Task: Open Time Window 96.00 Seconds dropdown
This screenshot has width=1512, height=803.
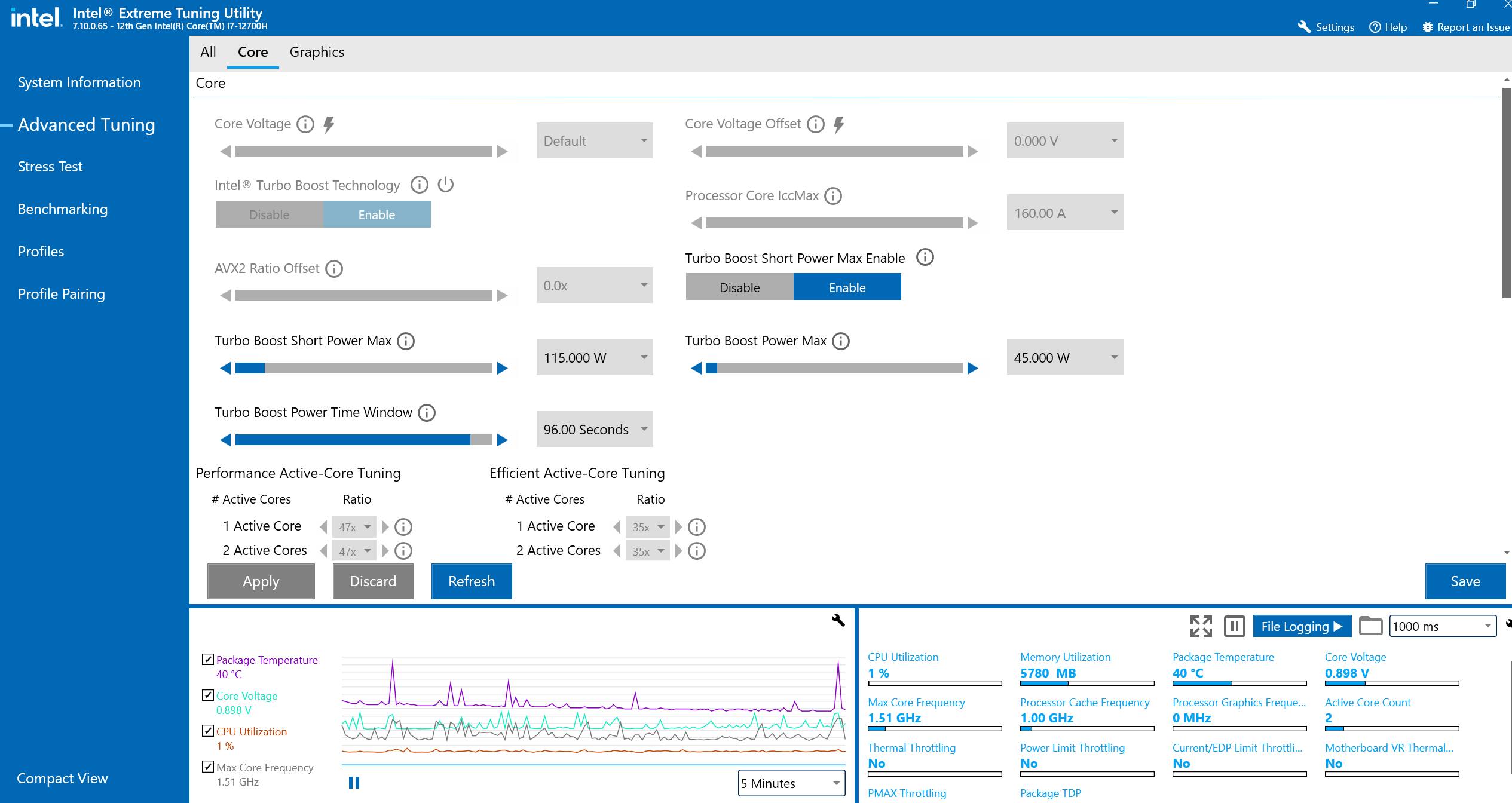Action: (x=595, y=430)
